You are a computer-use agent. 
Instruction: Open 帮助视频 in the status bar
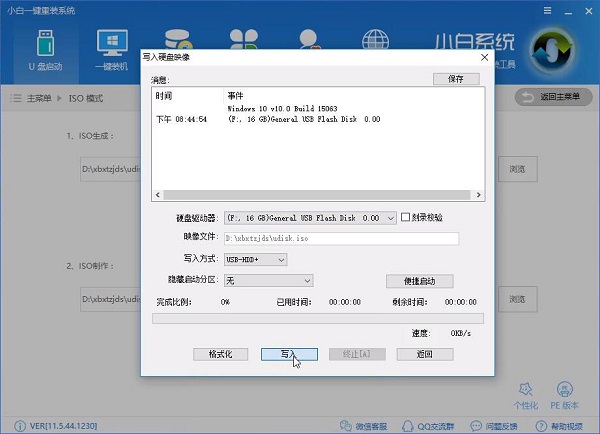[x=561, y=424]
